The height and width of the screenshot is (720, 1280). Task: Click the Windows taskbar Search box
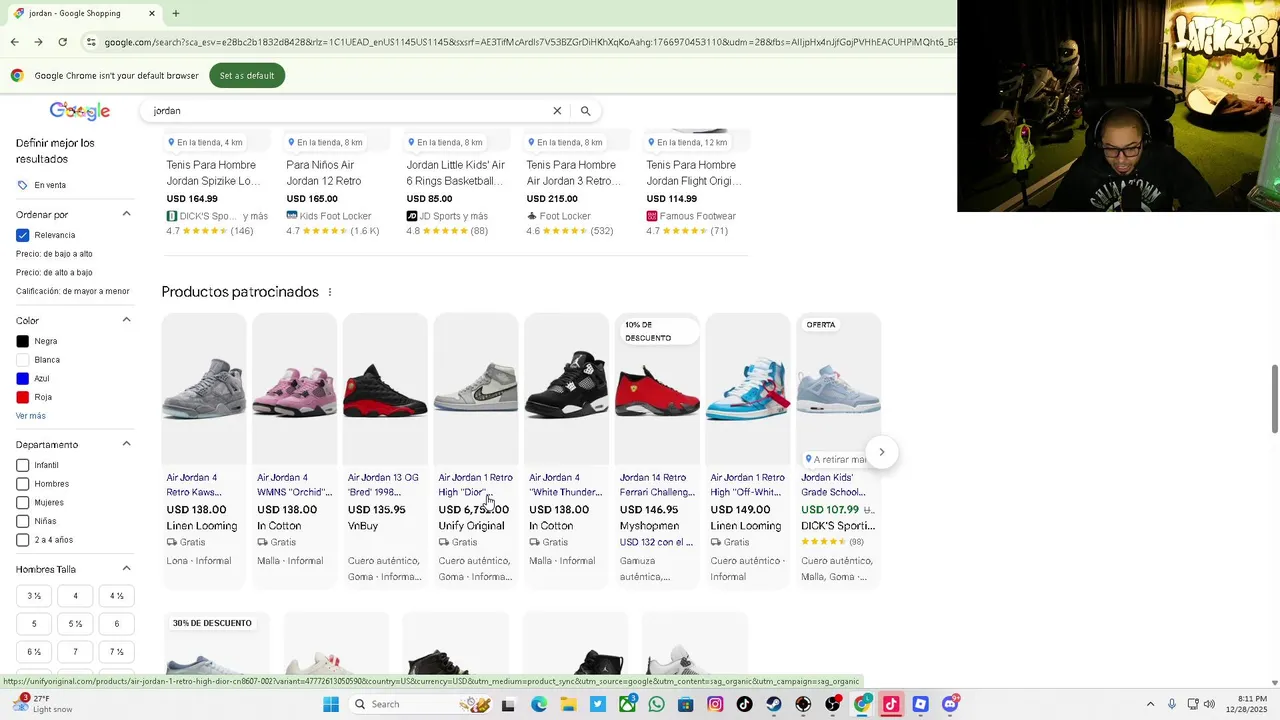click(421, 704)
